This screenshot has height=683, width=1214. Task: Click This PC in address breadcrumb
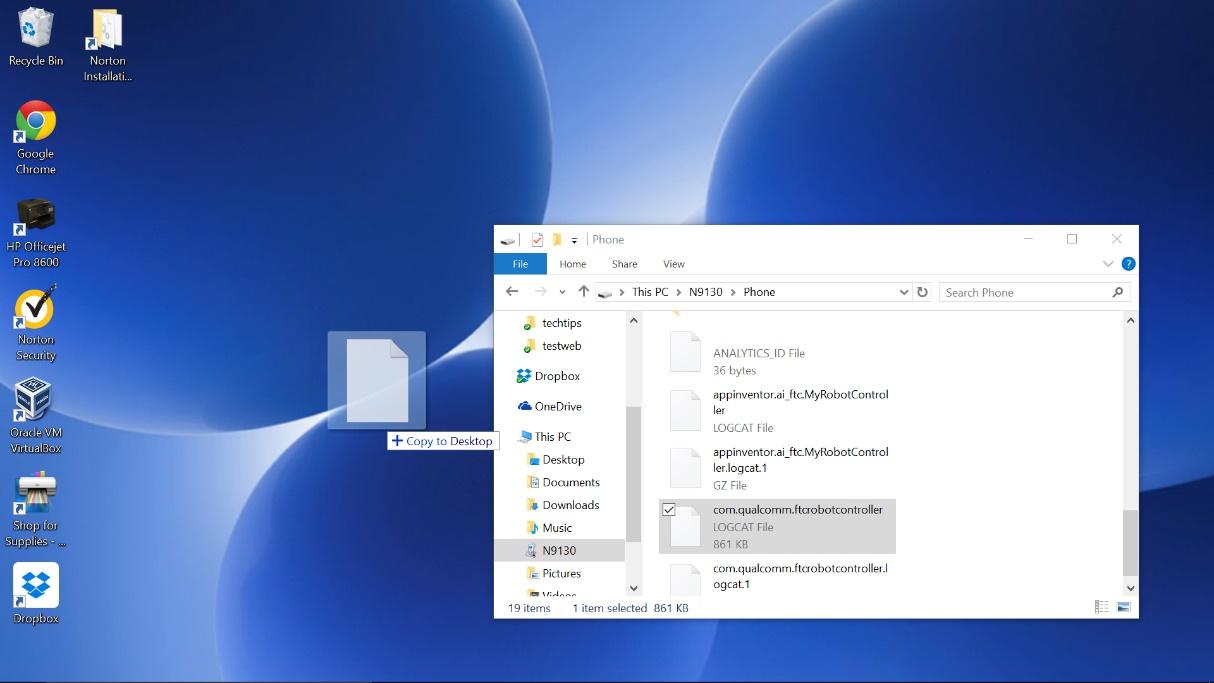click(x=650, y=292)
